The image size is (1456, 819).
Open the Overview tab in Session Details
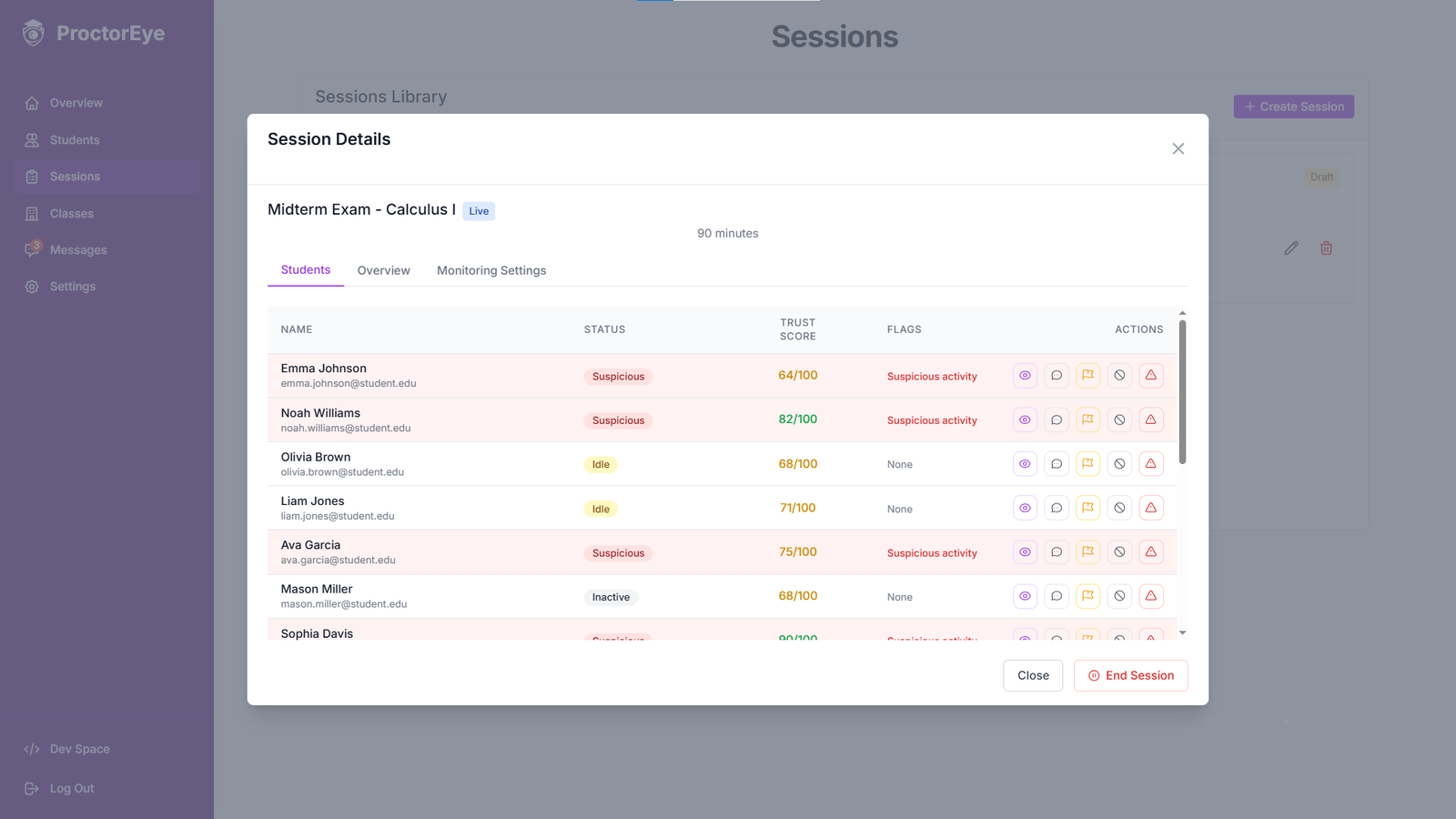(383, 270)
